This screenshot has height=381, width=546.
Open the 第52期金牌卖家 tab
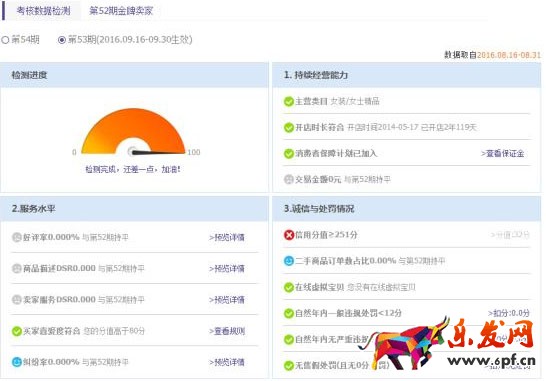point(121,11)
